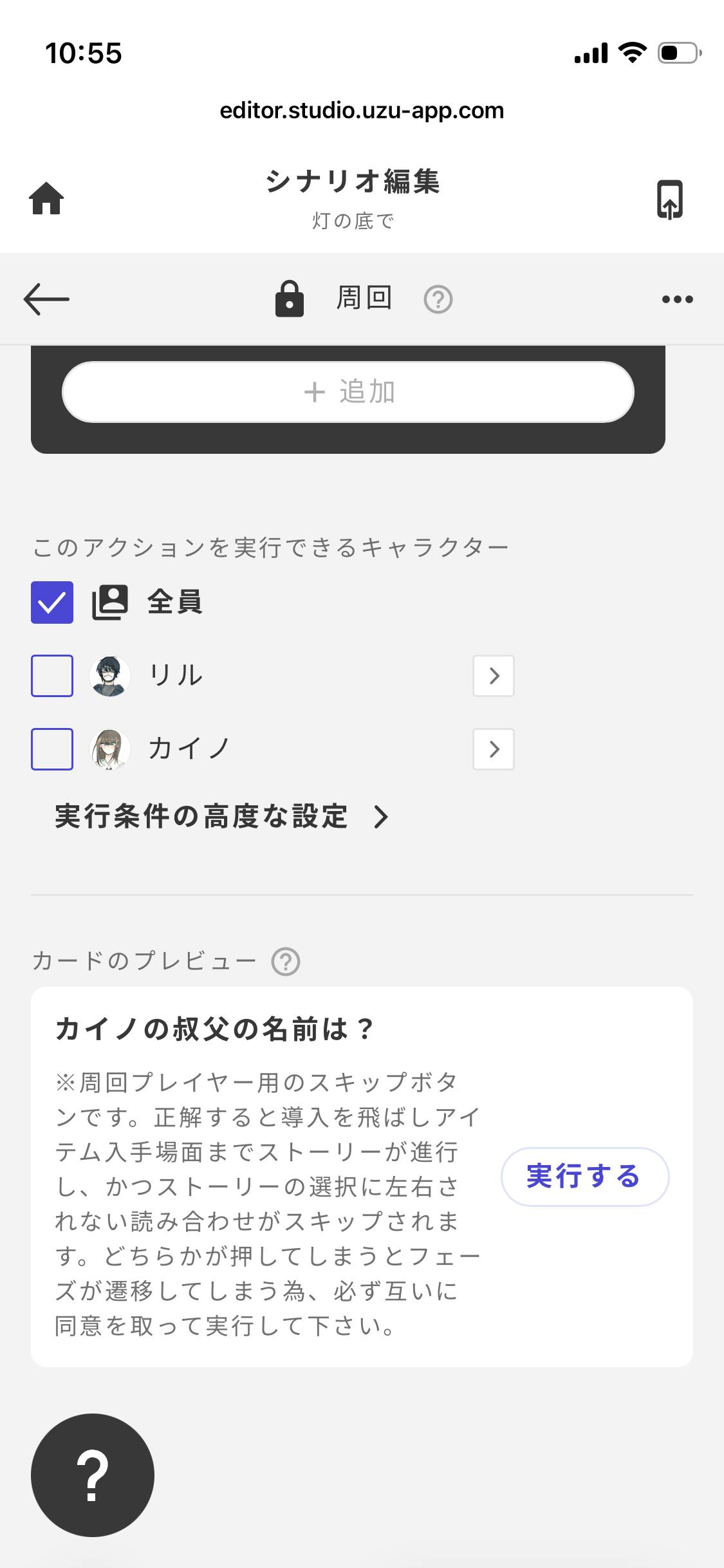Open help next to 周回 title
The width and height of the screenshot is (724, 1568).
tap(438, 299)
